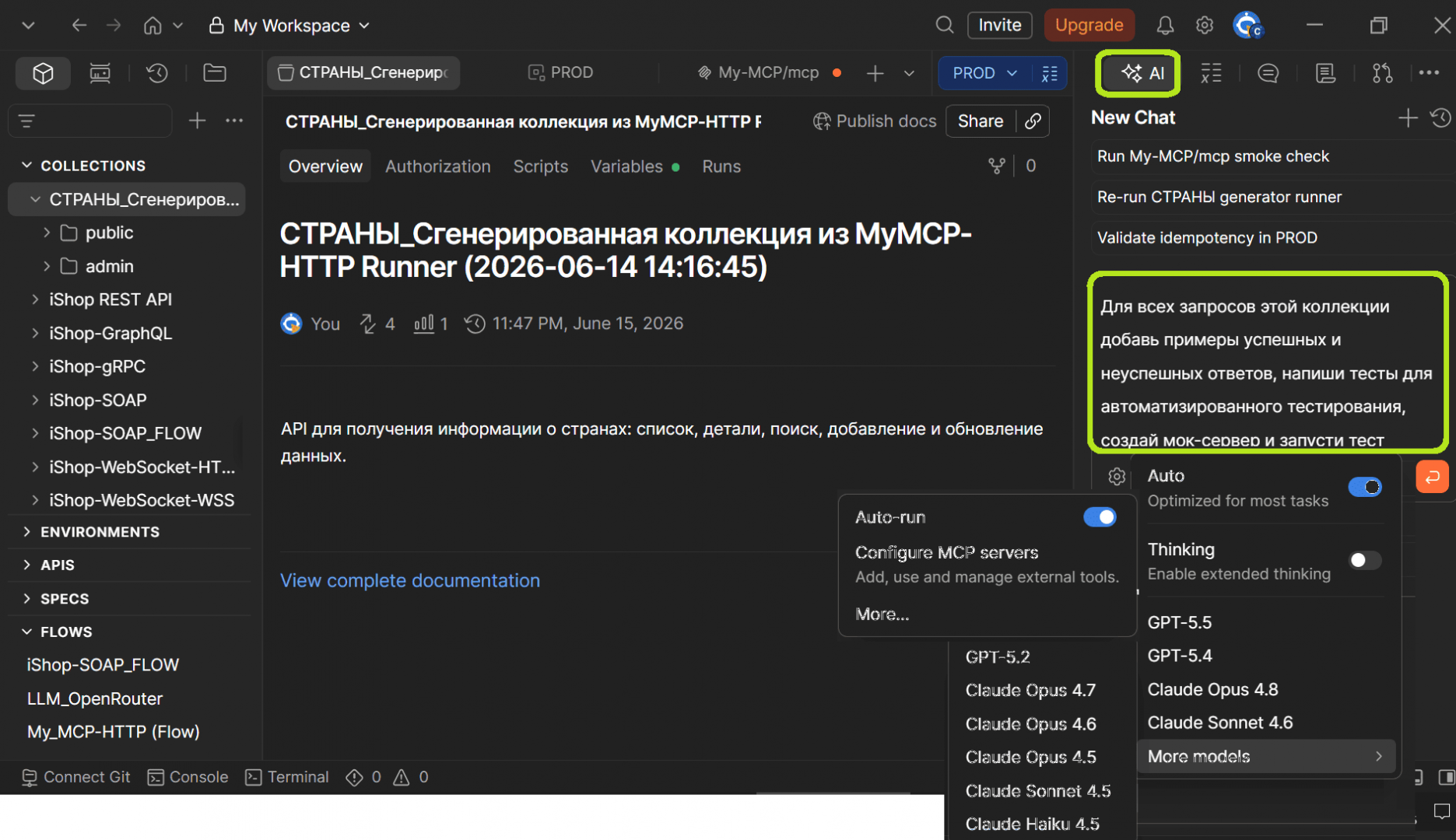Open the user avatar profile menu
Viewport: 1456px width, 840px height.
pos(1247,25)
